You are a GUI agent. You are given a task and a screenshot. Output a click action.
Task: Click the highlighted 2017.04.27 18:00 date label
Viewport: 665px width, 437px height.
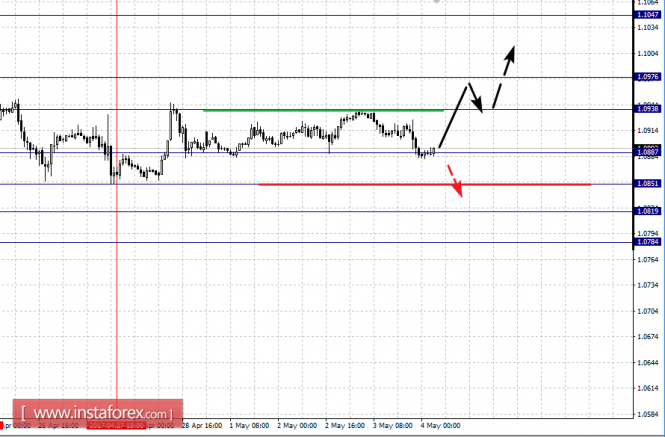(116, 426)
